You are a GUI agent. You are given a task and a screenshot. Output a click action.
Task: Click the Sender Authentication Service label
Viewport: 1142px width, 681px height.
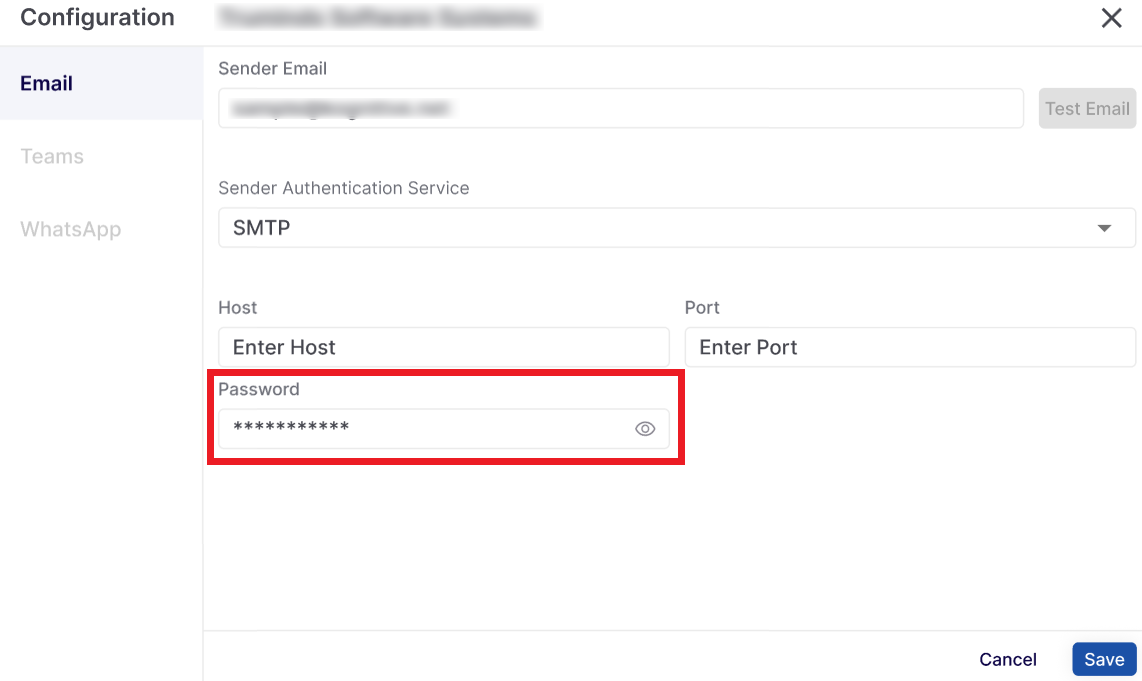click(x=343, y=188)
